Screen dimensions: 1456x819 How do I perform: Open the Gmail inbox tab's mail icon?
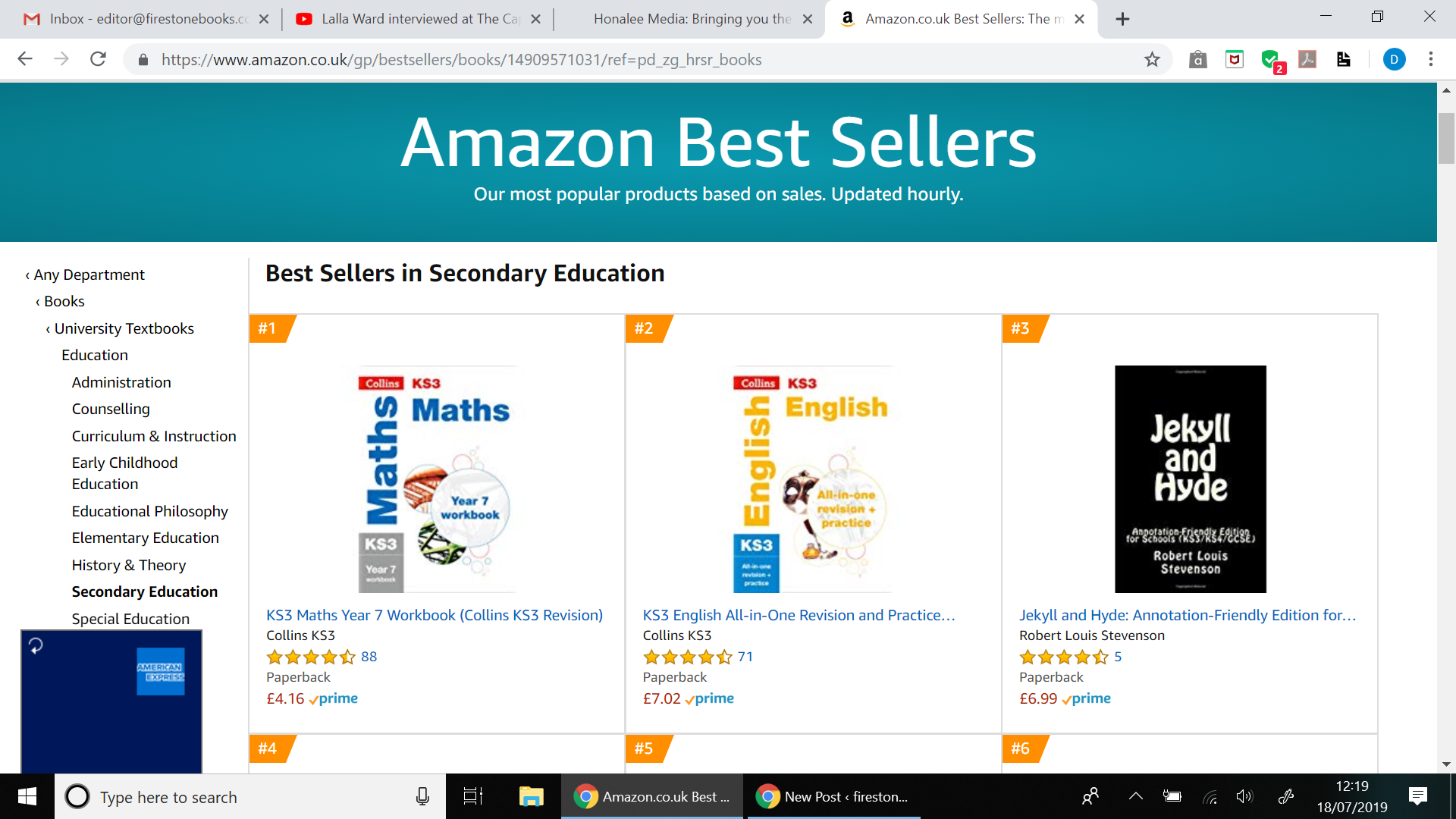[x=31, y=19]
